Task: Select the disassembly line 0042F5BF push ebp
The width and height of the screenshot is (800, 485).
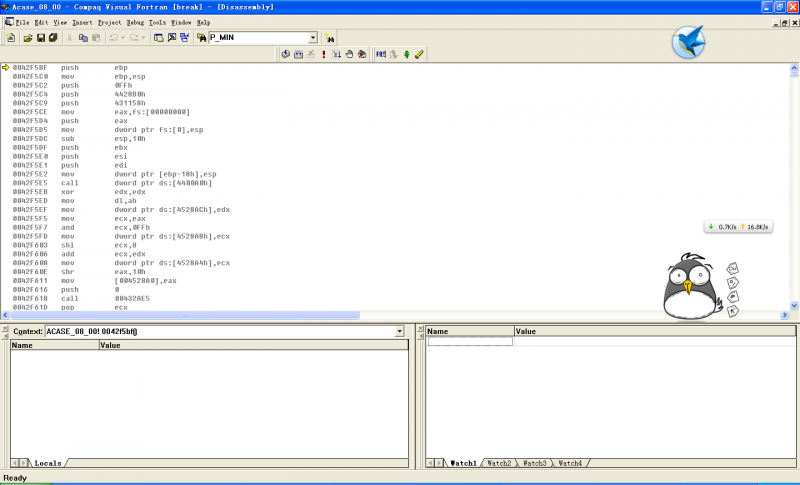Action: (70, 67)
